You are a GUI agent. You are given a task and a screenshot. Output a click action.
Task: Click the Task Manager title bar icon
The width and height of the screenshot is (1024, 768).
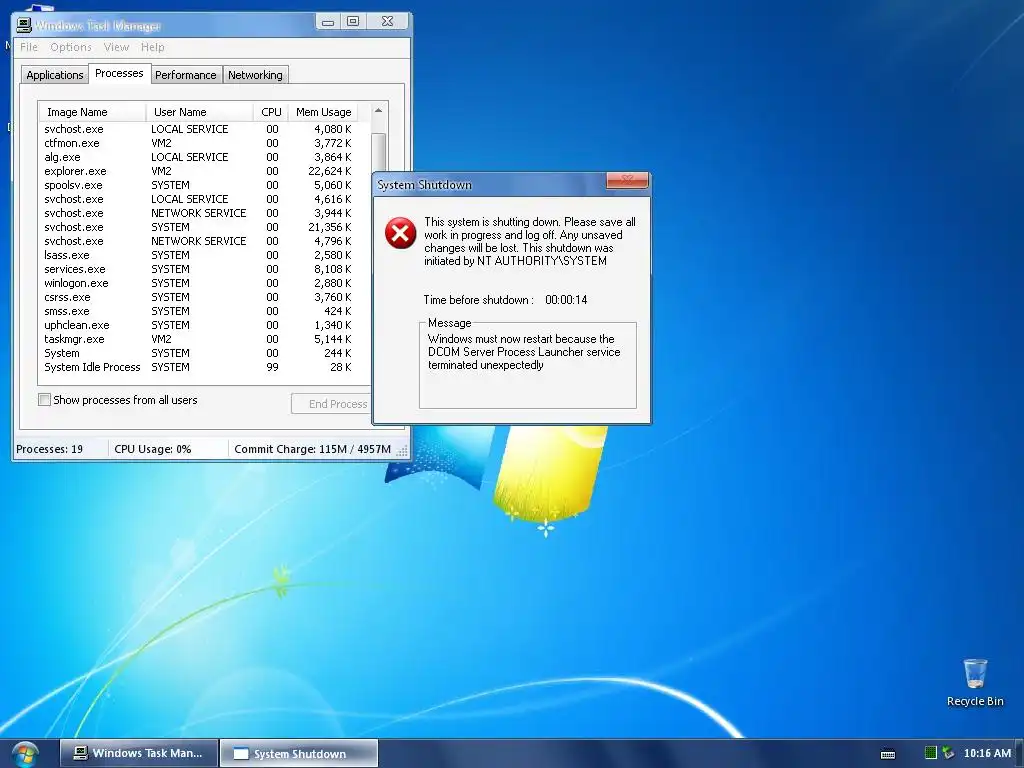(24, 25)
